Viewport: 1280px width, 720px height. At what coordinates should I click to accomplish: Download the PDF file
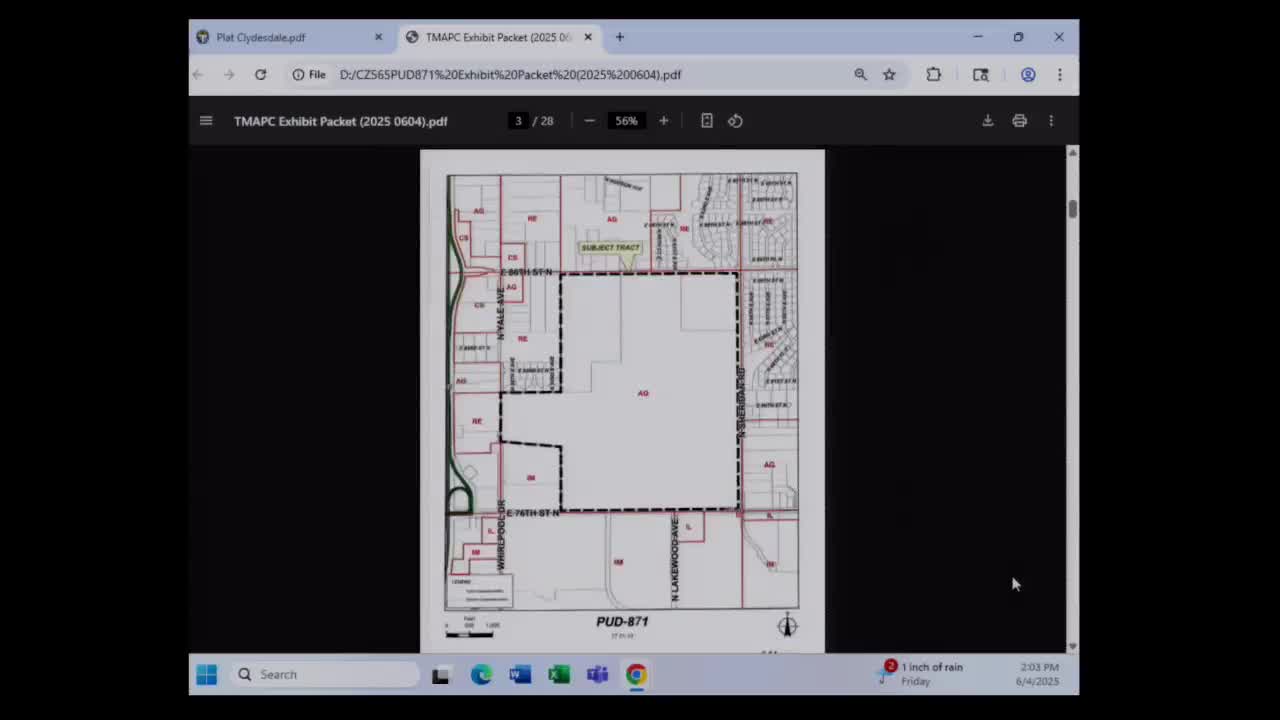[x=987, y=121]
